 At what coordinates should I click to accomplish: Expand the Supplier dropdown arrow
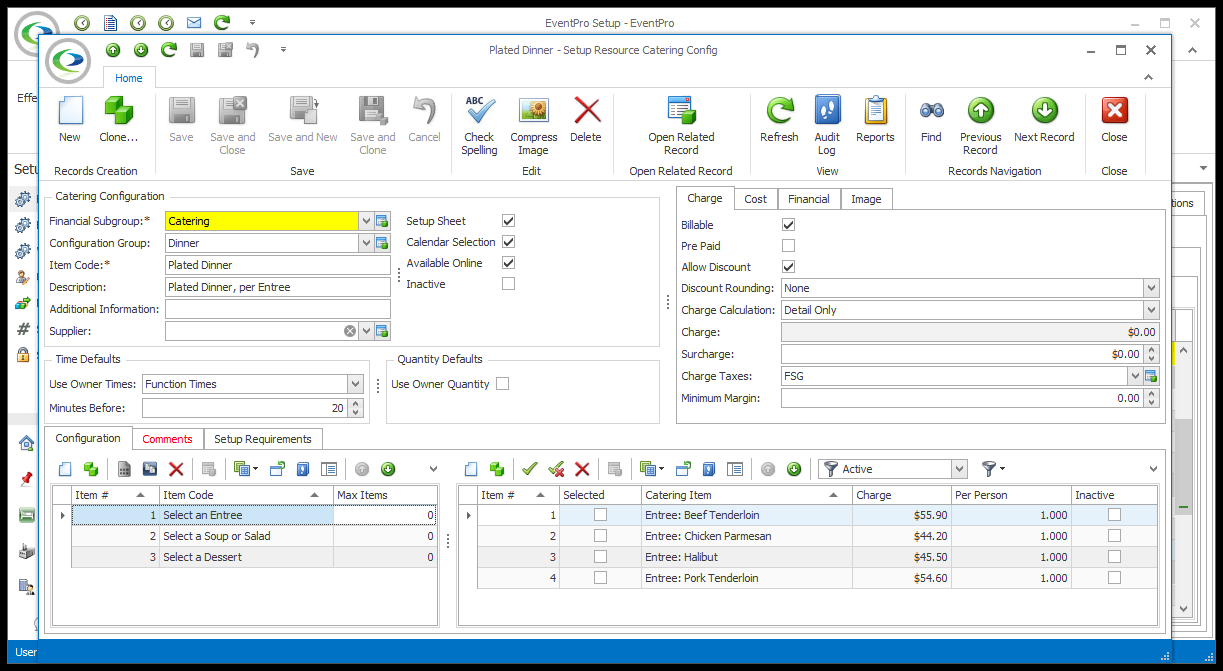tap(366, 331)
